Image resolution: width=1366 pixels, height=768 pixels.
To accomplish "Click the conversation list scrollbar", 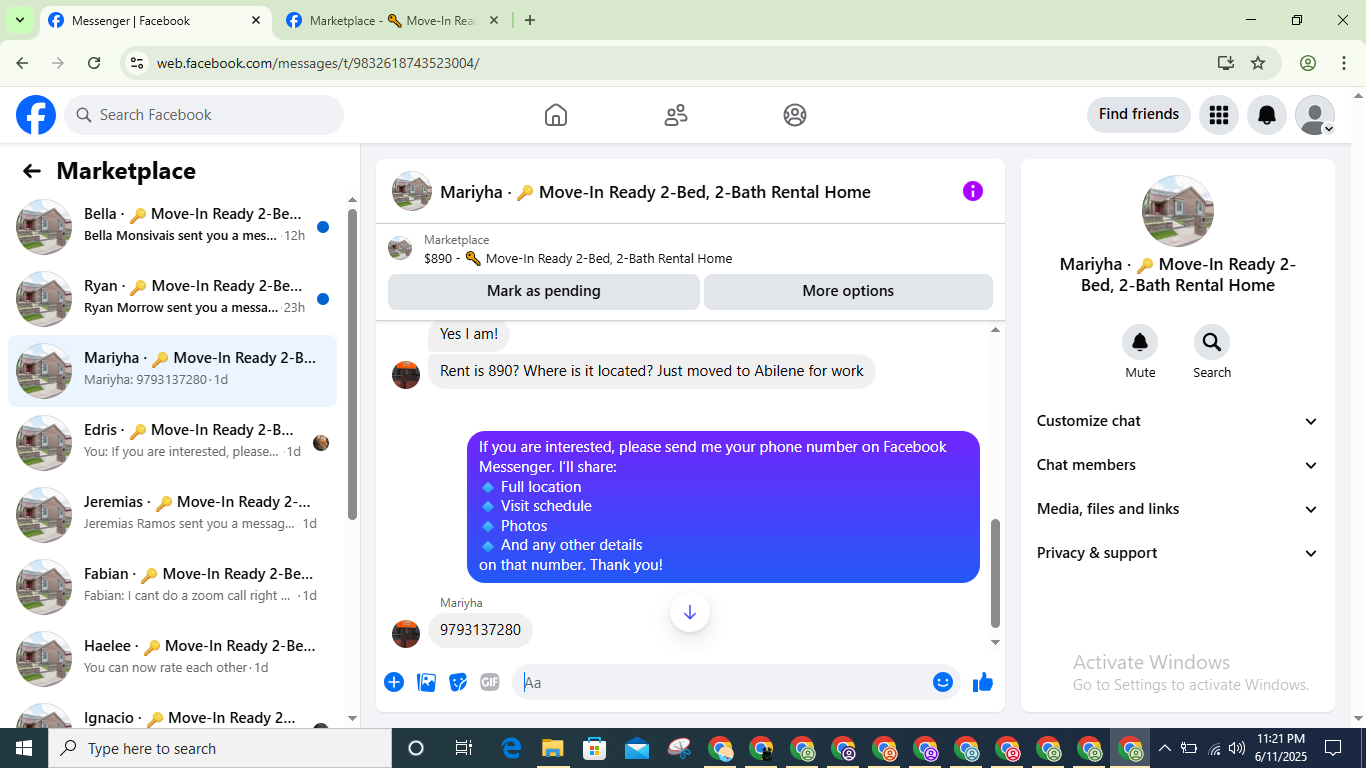I will 352,364.
